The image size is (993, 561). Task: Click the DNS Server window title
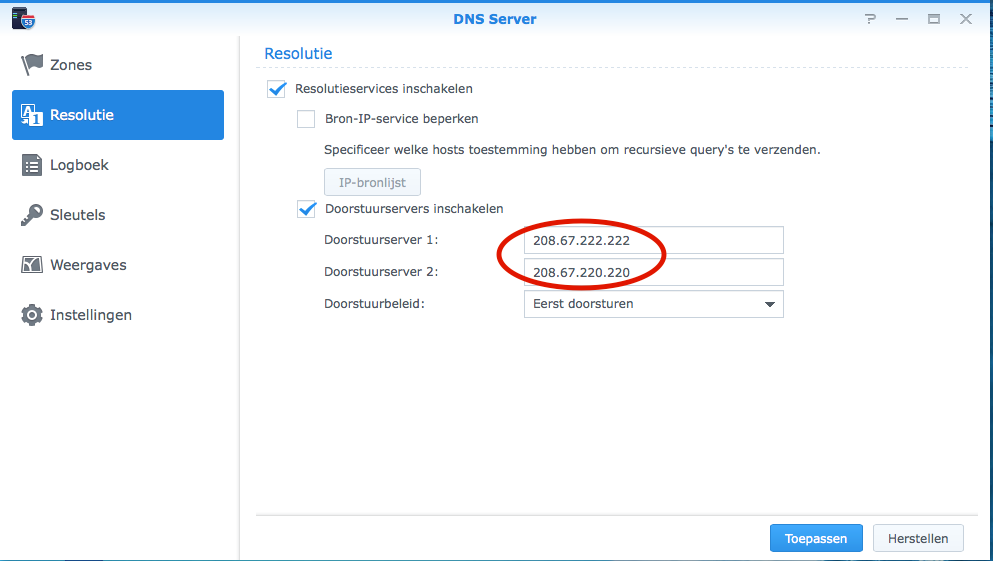click(x=495, y=19)
